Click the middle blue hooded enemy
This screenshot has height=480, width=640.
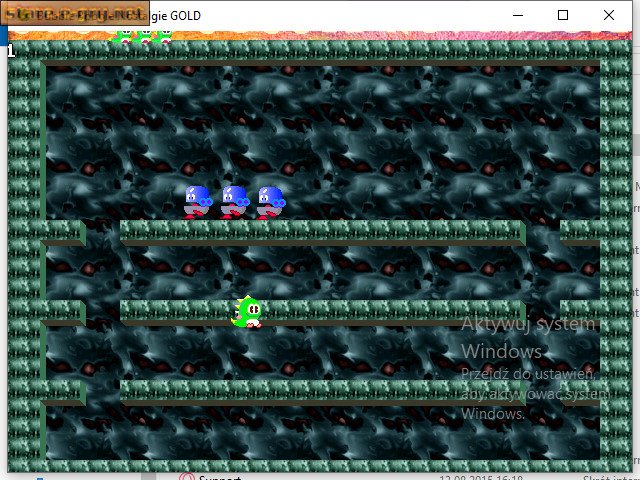click(x=235, y=202)
